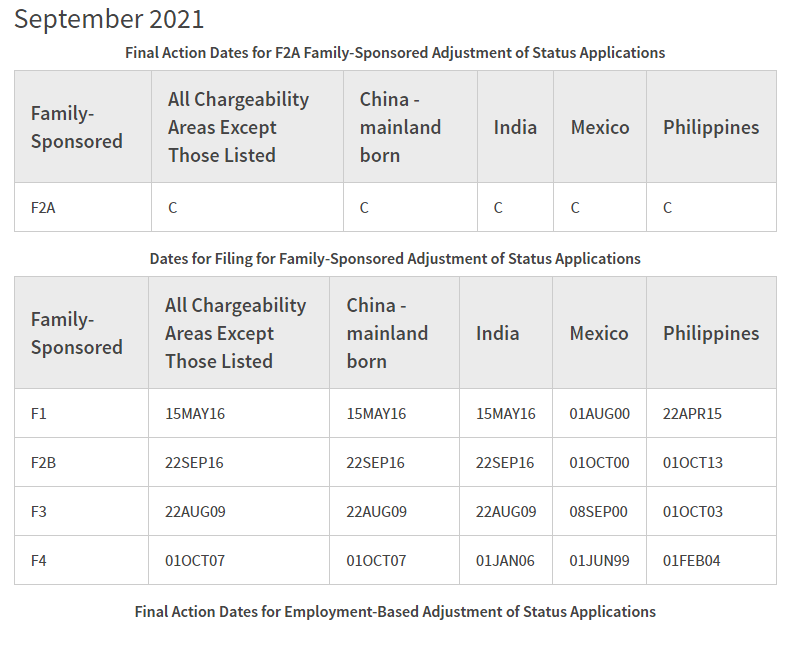Click the F4 row label
786x645 pixels.
[x=39, y=561]
